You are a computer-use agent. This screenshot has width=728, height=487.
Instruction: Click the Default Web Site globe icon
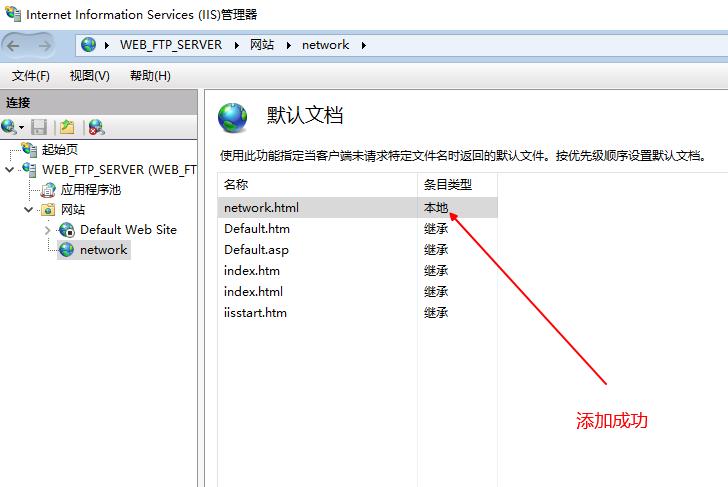tap(67, 229)
